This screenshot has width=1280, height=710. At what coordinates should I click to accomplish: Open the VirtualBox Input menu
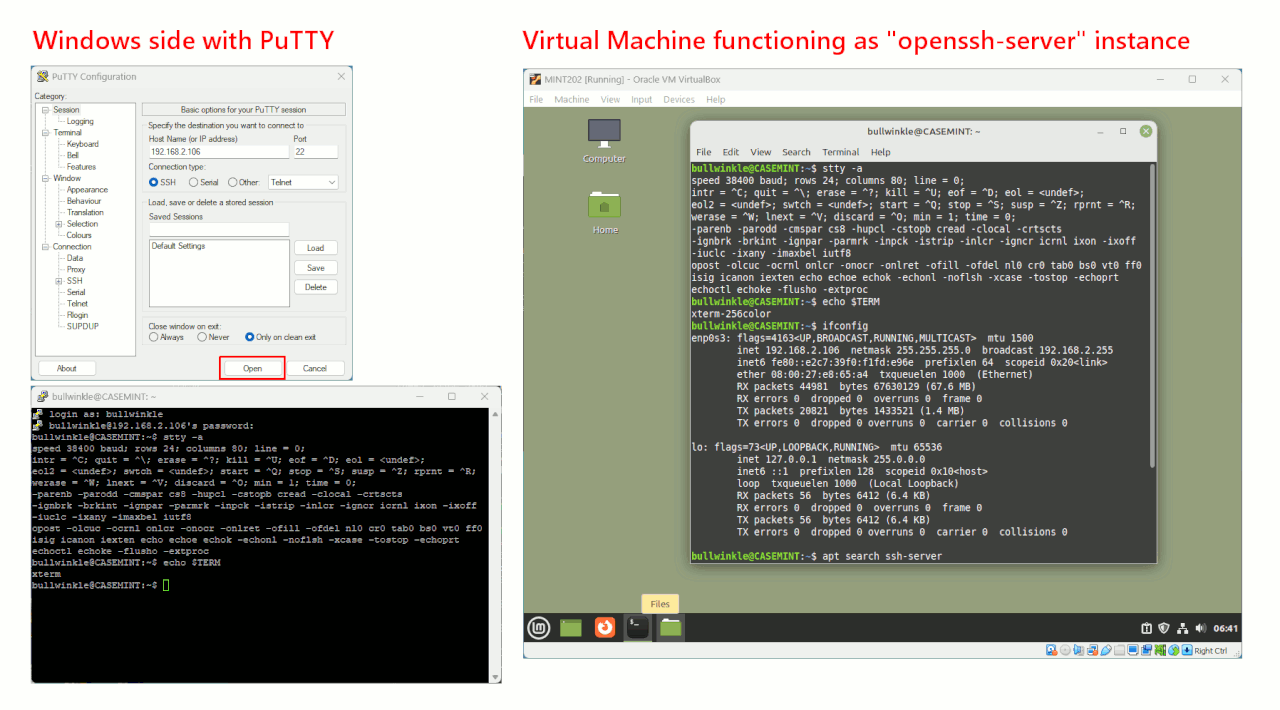pos(642,99)
